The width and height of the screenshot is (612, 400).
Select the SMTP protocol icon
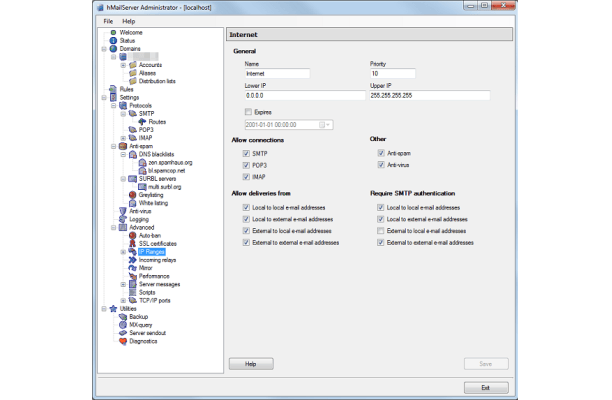[133, 114]
